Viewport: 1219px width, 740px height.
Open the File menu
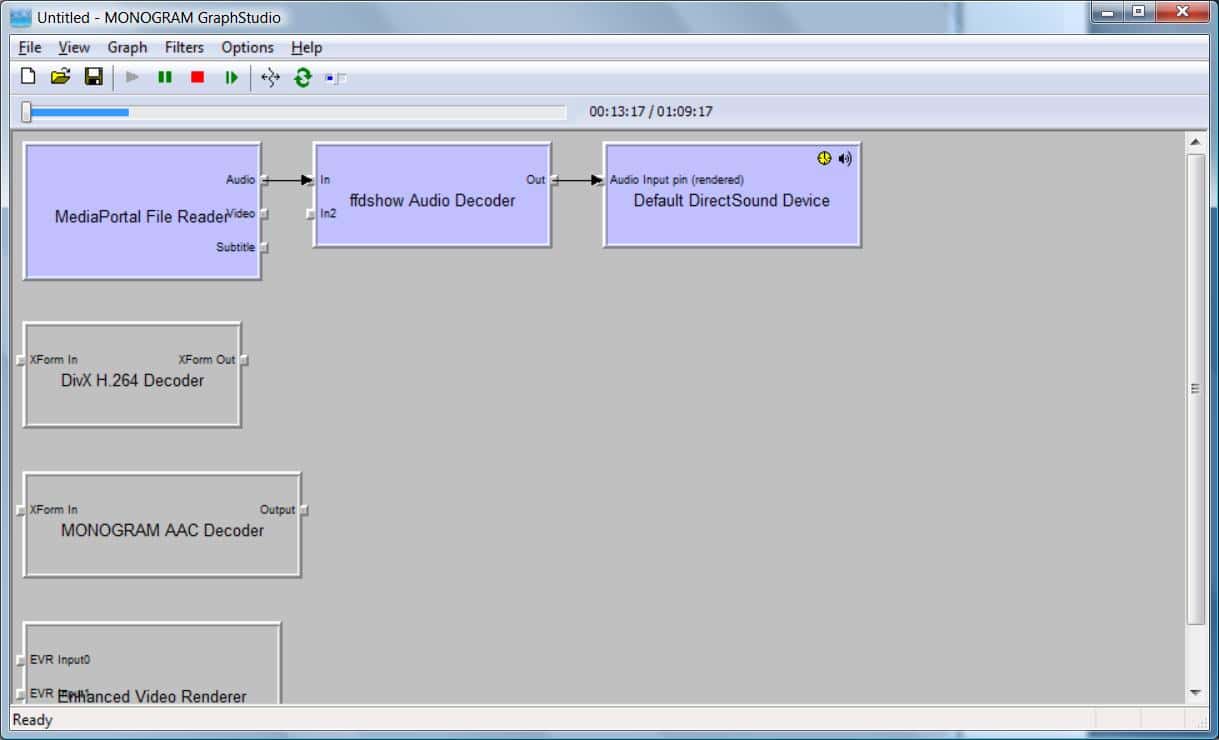click(30, 47)
